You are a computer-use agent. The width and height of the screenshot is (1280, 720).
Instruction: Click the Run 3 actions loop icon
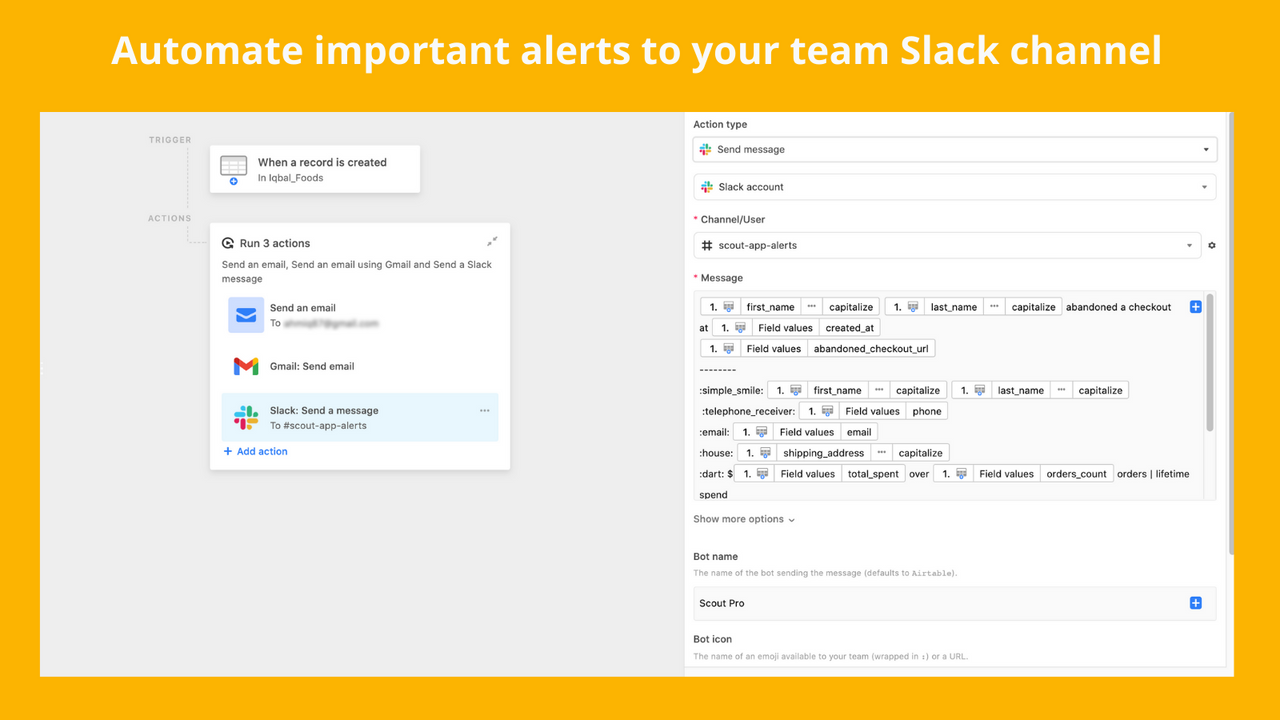(228, 243)
